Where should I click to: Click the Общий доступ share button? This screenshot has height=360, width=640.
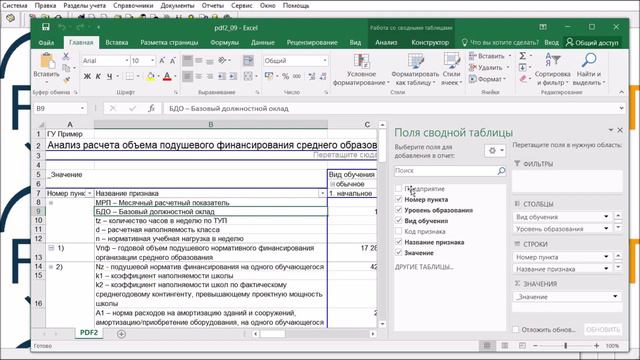point(592,42)
